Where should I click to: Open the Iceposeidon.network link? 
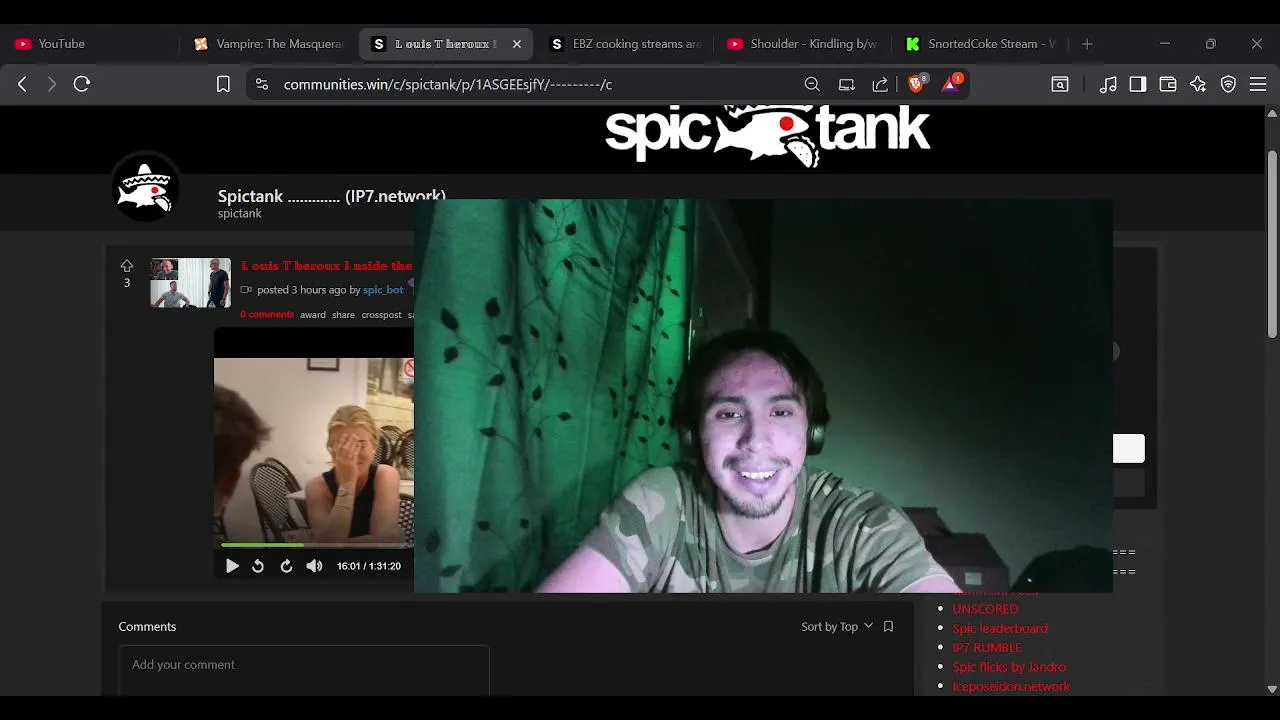(x=1011, y=686)
